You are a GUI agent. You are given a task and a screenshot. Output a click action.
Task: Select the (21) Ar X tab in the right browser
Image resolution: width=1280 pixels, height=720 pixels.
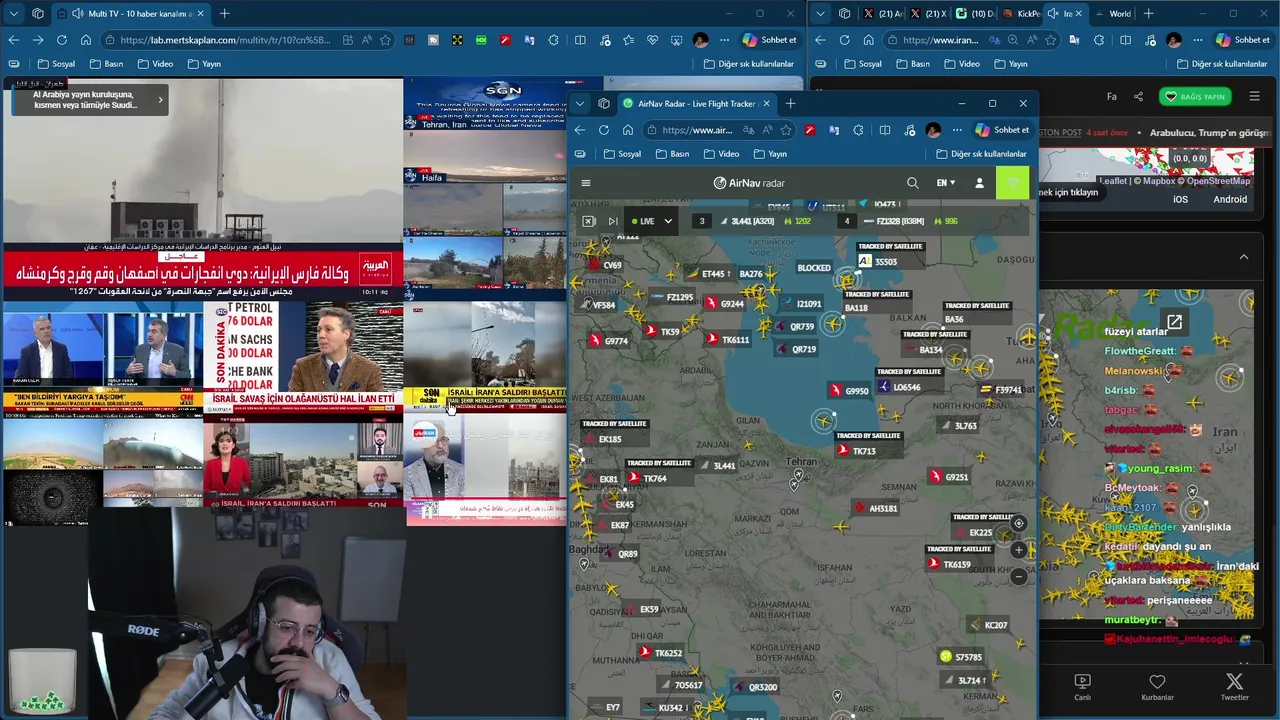883,14
